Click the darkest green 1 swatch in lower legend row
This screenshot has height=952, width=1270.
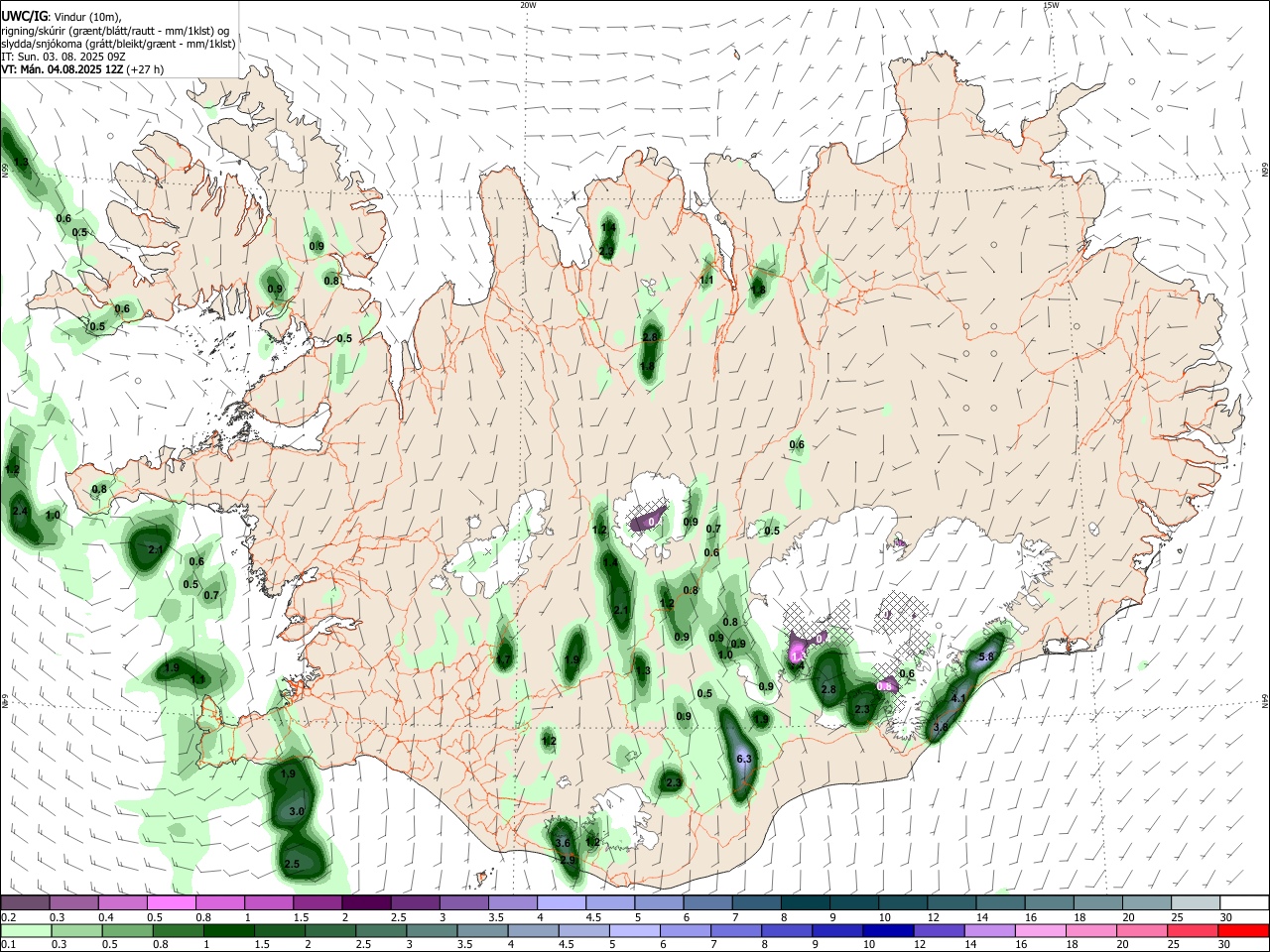coord(229,930)
